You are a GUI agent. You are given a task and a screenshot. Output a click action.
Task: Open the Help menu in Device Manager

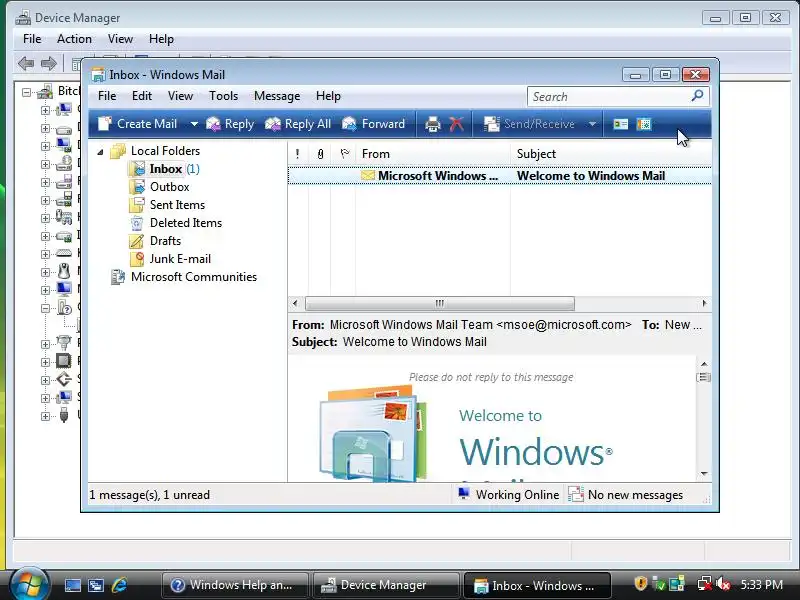click(x=161, y=39)
